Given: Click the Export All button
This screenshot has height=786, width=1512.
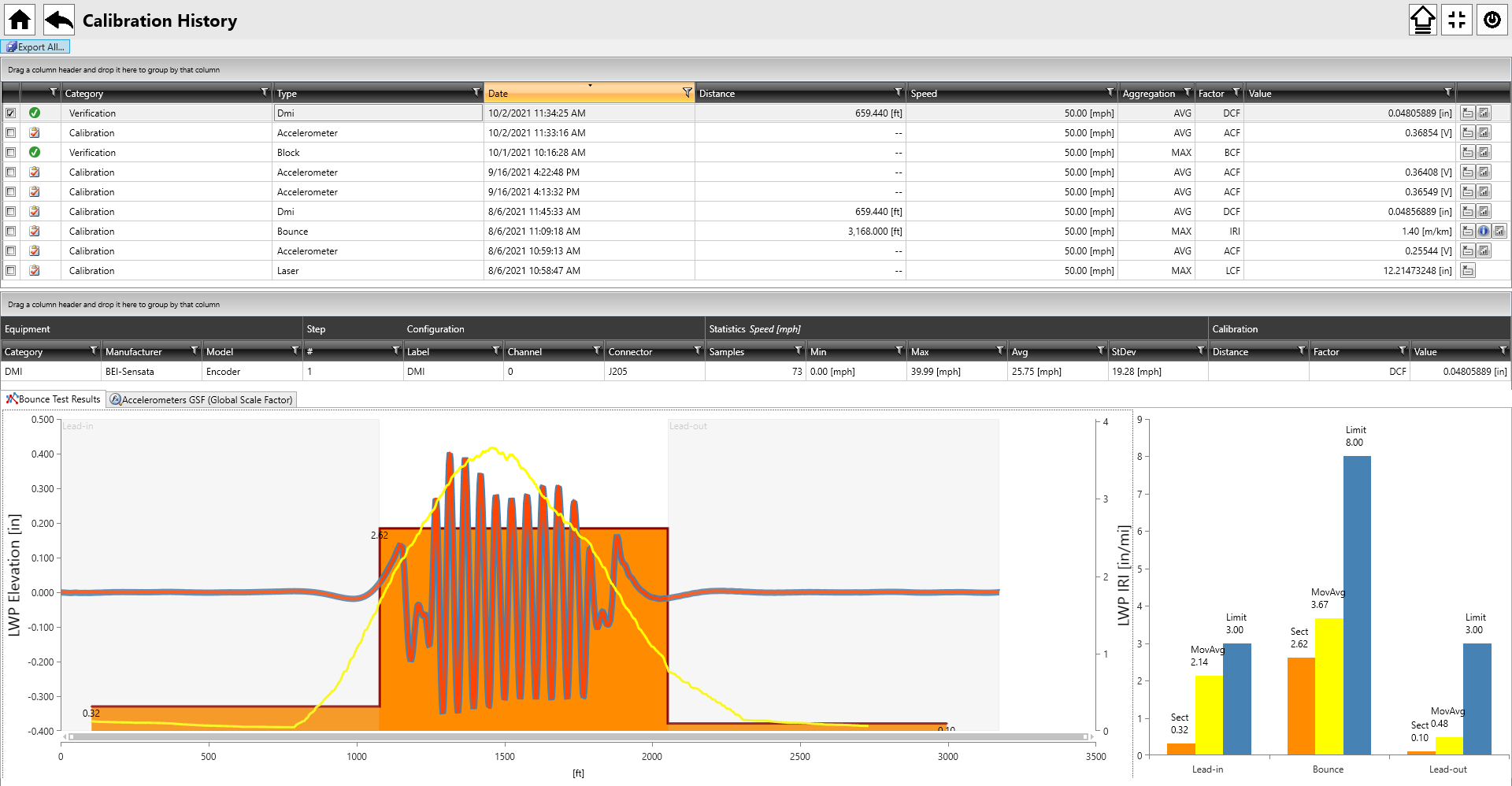Looking at the screenshot, I should (x=36, y=47).
